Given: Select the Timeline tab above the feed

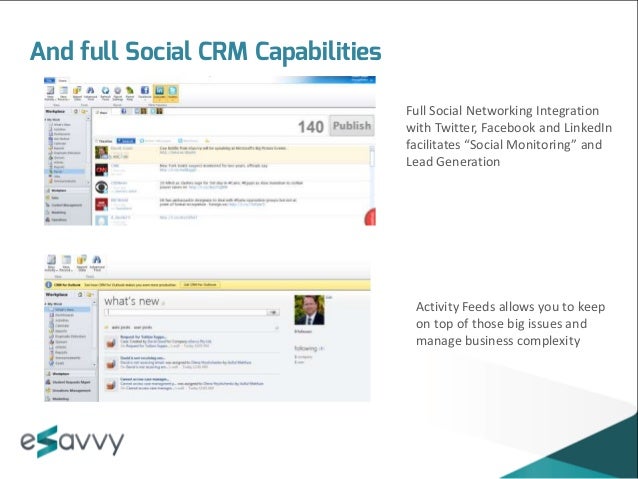Looking at the screenshot, I should pos(104,141).
